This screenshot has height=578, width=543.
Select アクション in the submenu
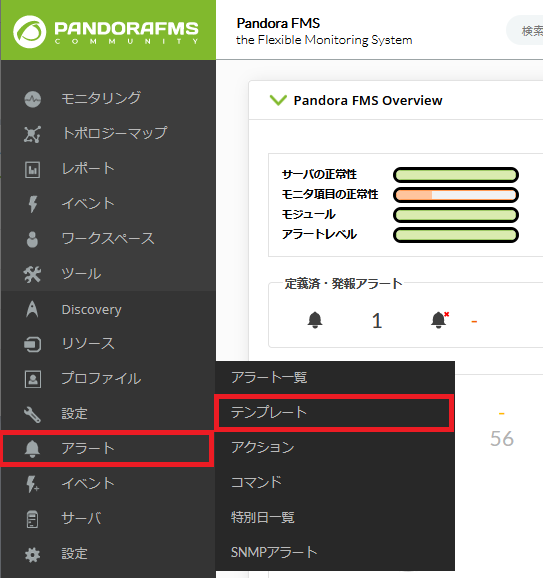335,447
